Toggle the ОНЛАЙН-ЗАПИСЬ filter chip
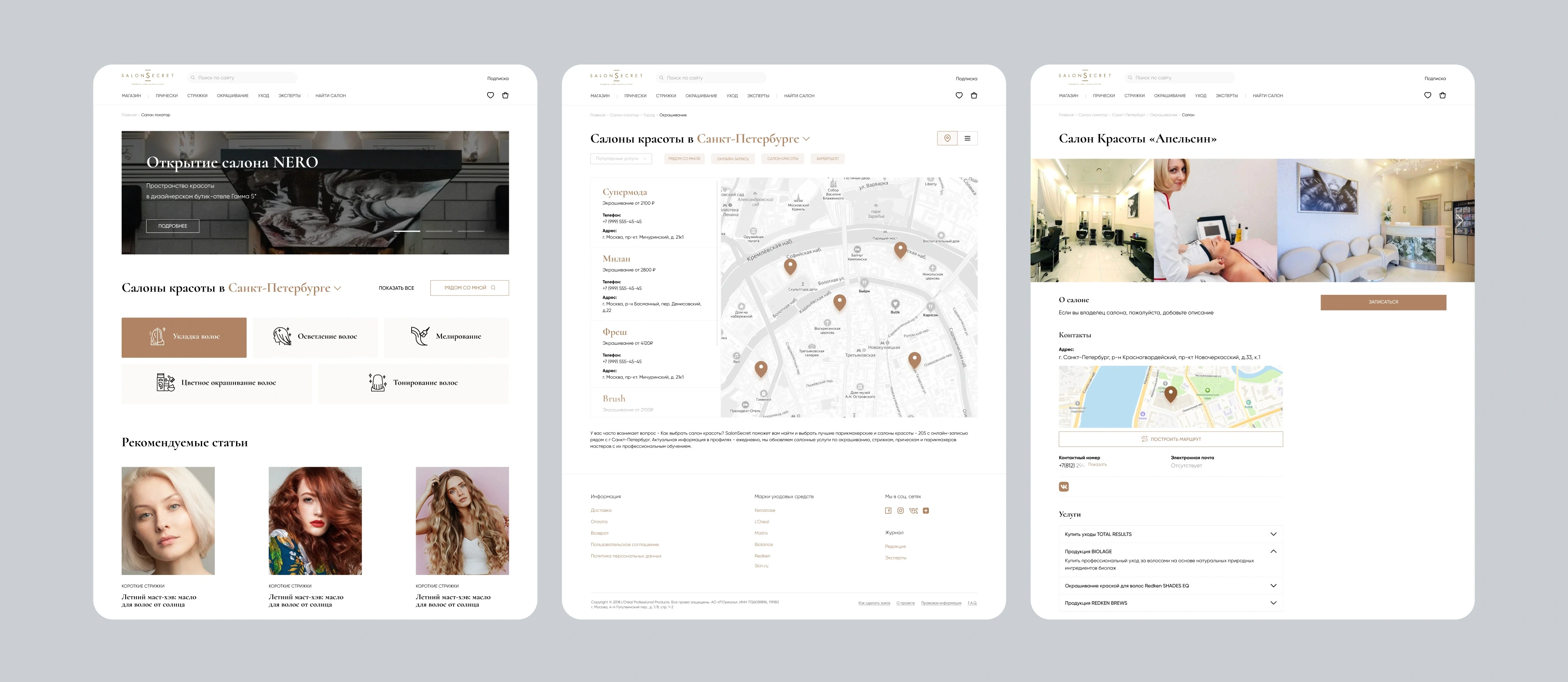The width and height of the screenshot is (1568, 682). pyautogui.click(x=732, y=159)
